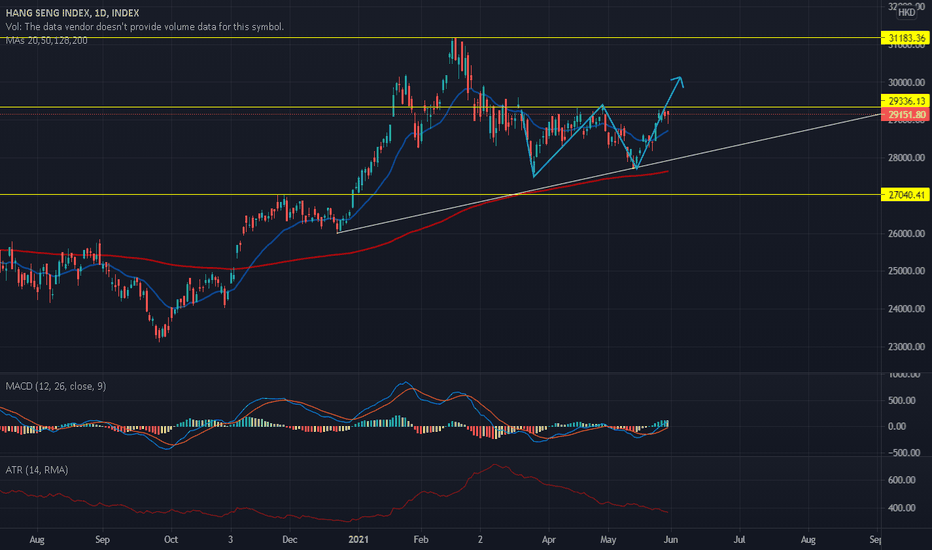Click the Aug 2020 label on time axis
This screenshot has width=932, height=550.
(37, 540)
